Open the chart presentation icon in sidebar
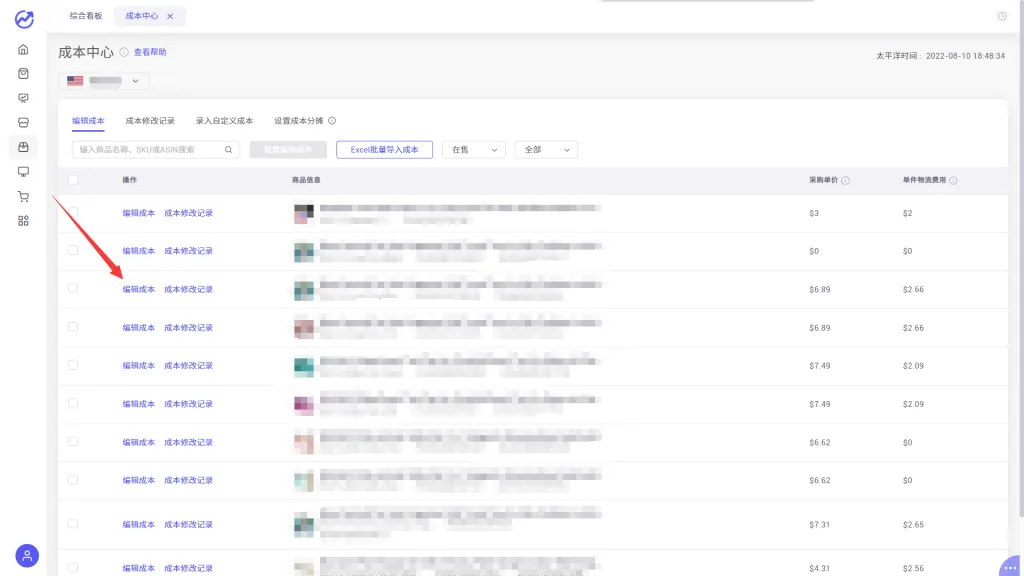 pos(24,98)
